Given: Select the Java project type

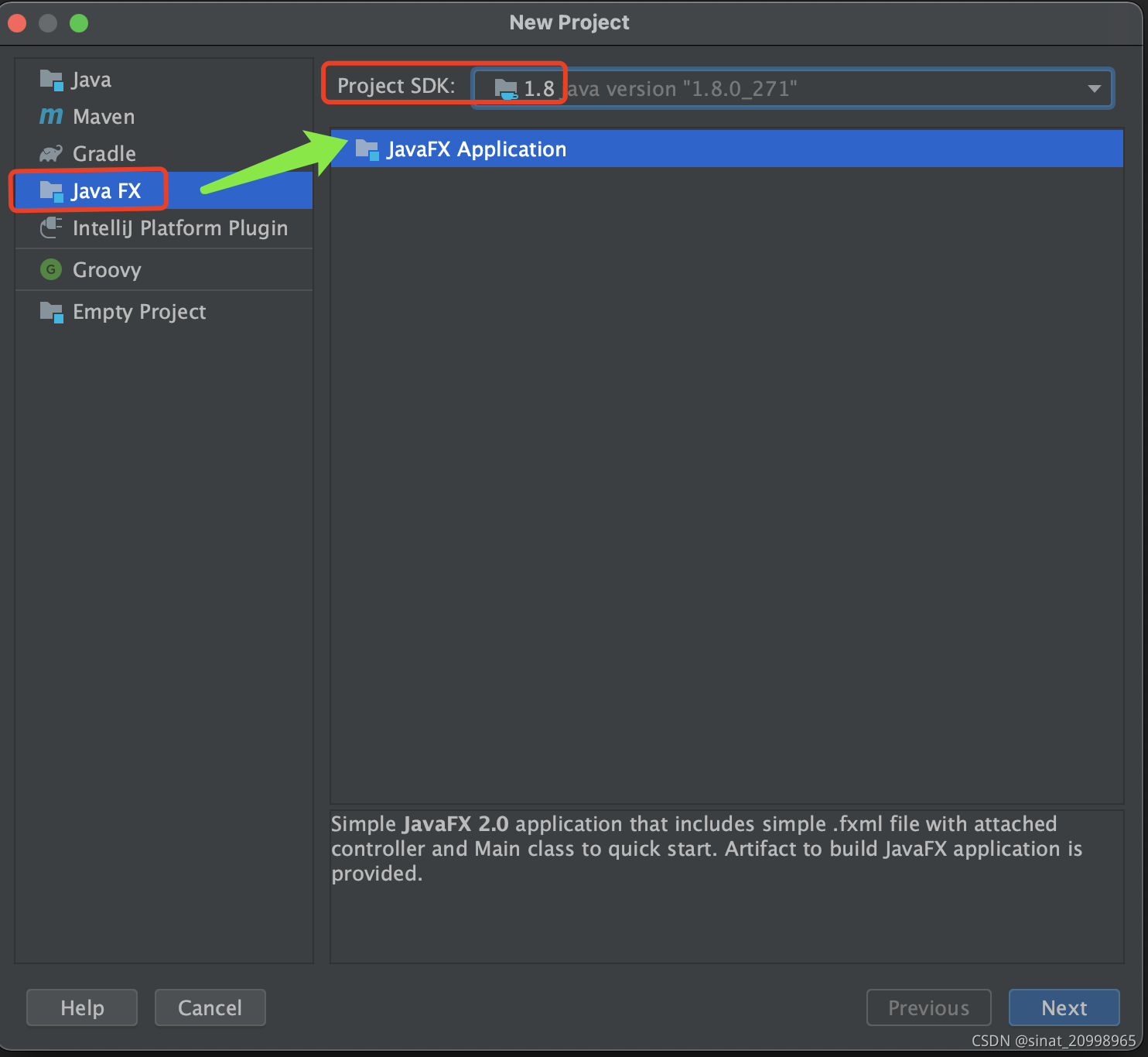Looking at the screenshot, I should point(164,80).
